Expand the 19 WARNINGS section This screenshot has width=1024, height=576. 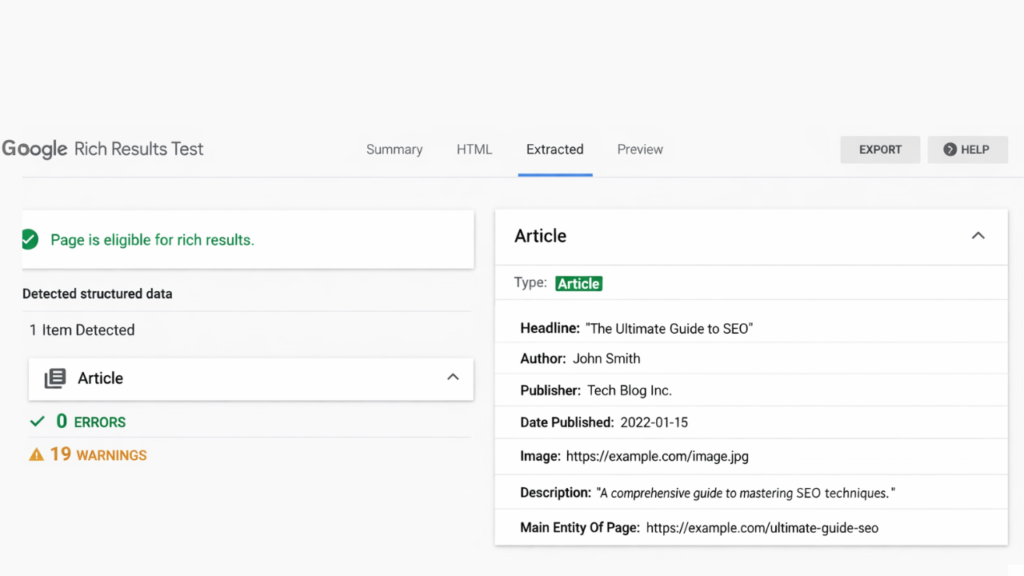[x=96, y=454]
